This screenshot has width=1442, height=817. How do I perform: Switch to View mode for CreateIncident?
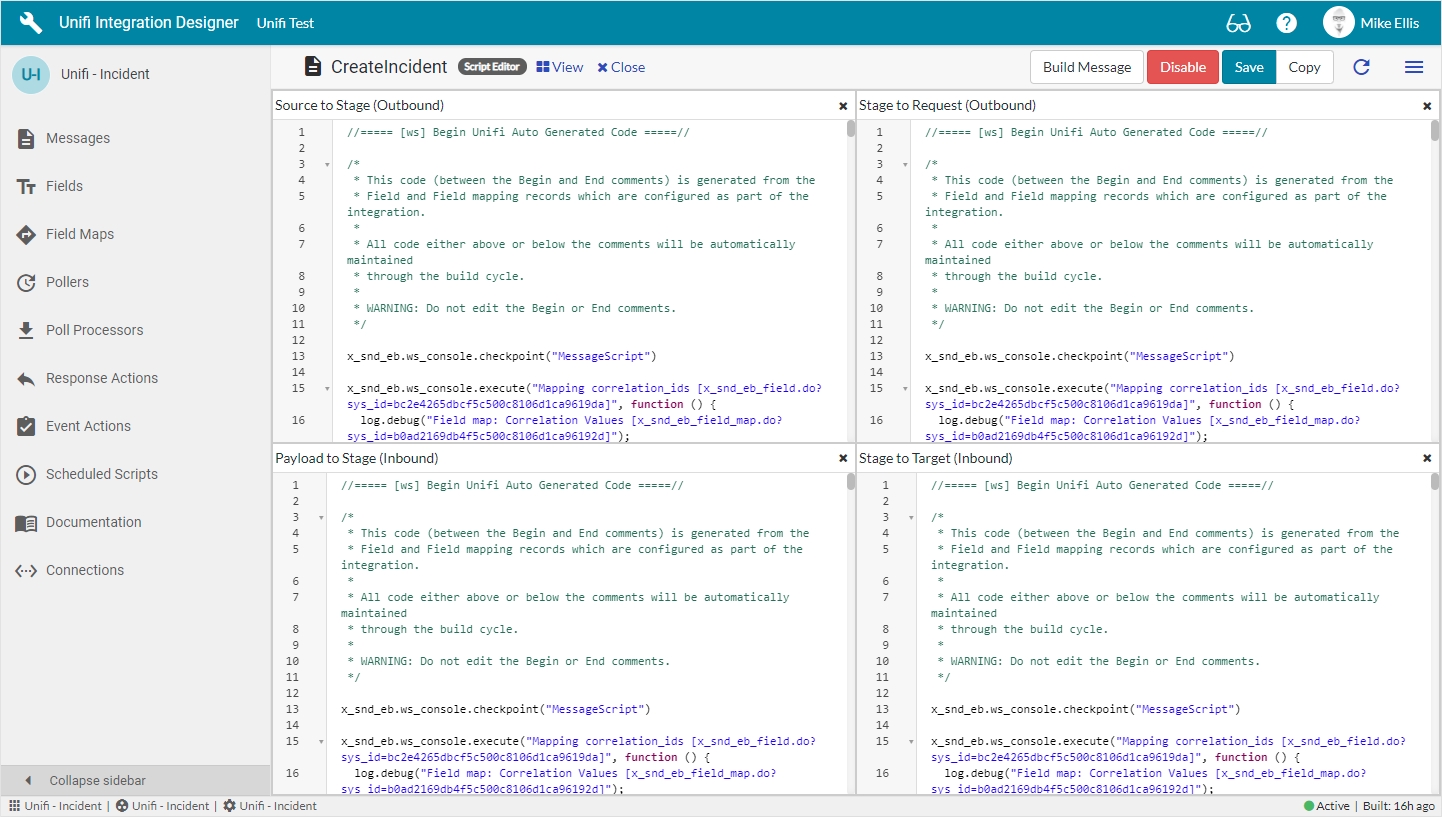(560, 67)
